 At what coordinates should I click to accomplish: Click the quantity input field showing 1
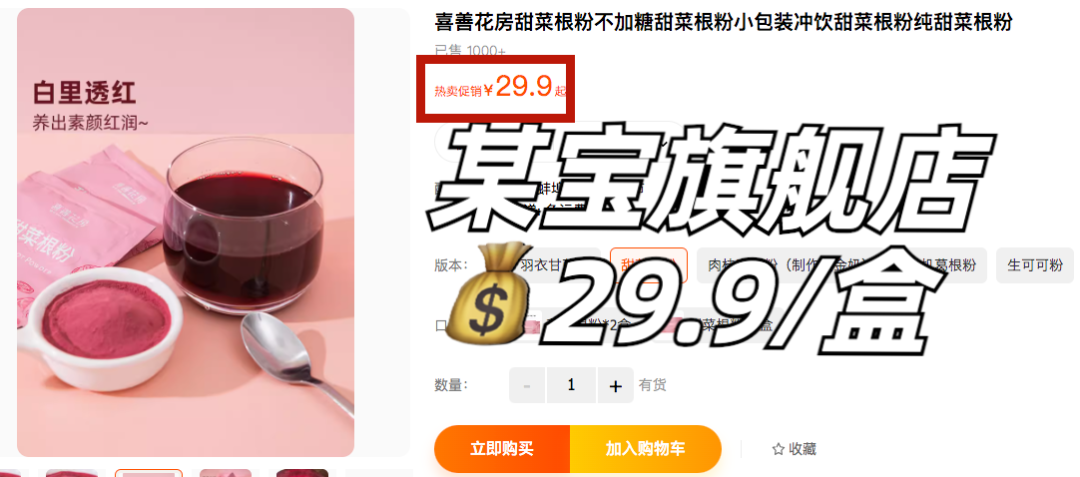coord(571,385)
